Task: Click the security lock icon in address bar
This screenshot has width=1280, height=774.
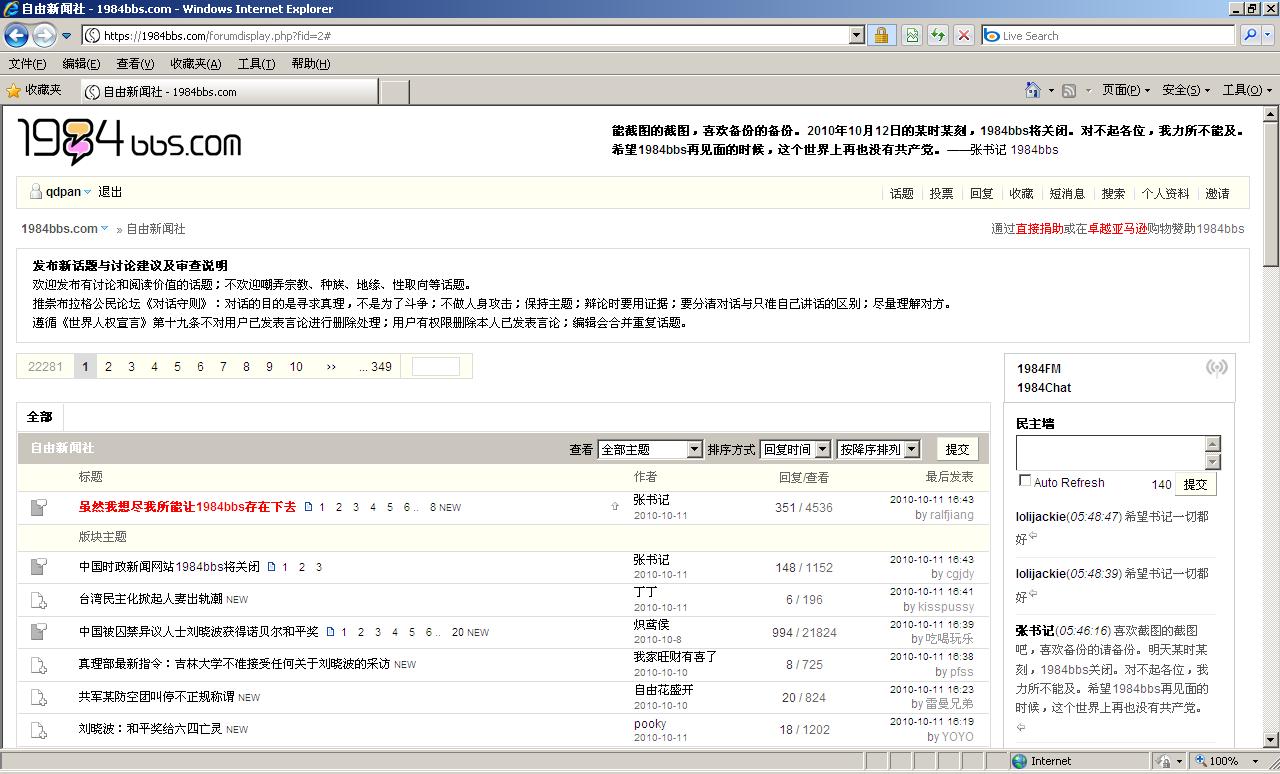Action: click(881, 35)
